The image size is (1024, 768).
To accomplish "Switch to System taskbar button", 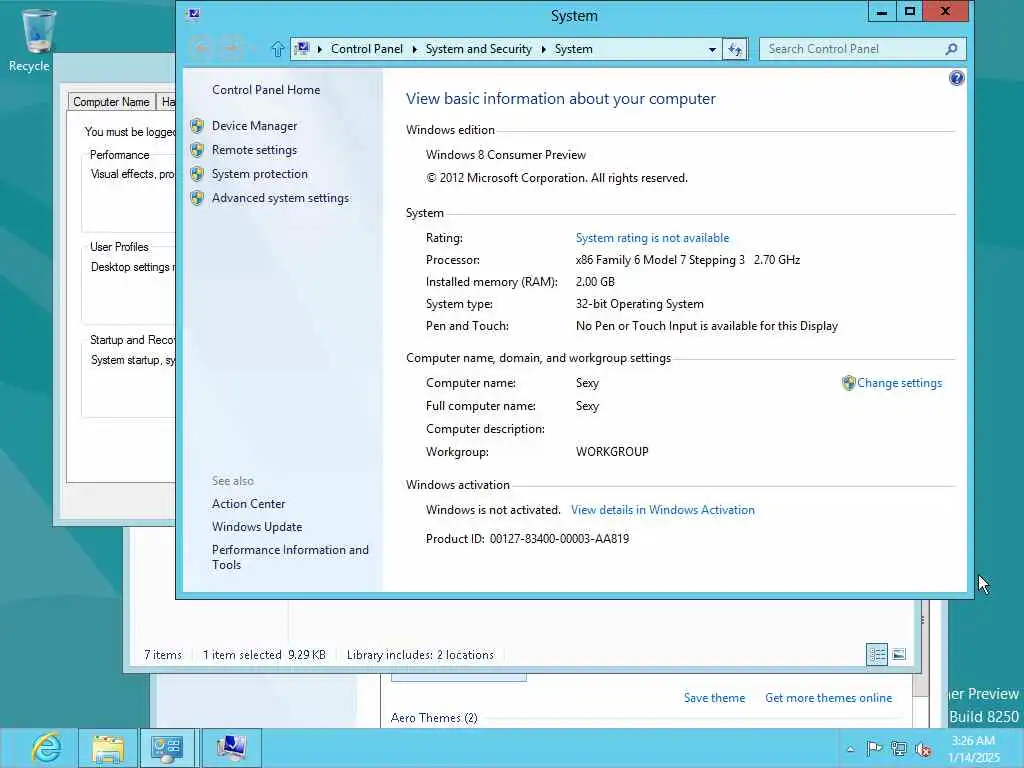I will click(231, 748).
